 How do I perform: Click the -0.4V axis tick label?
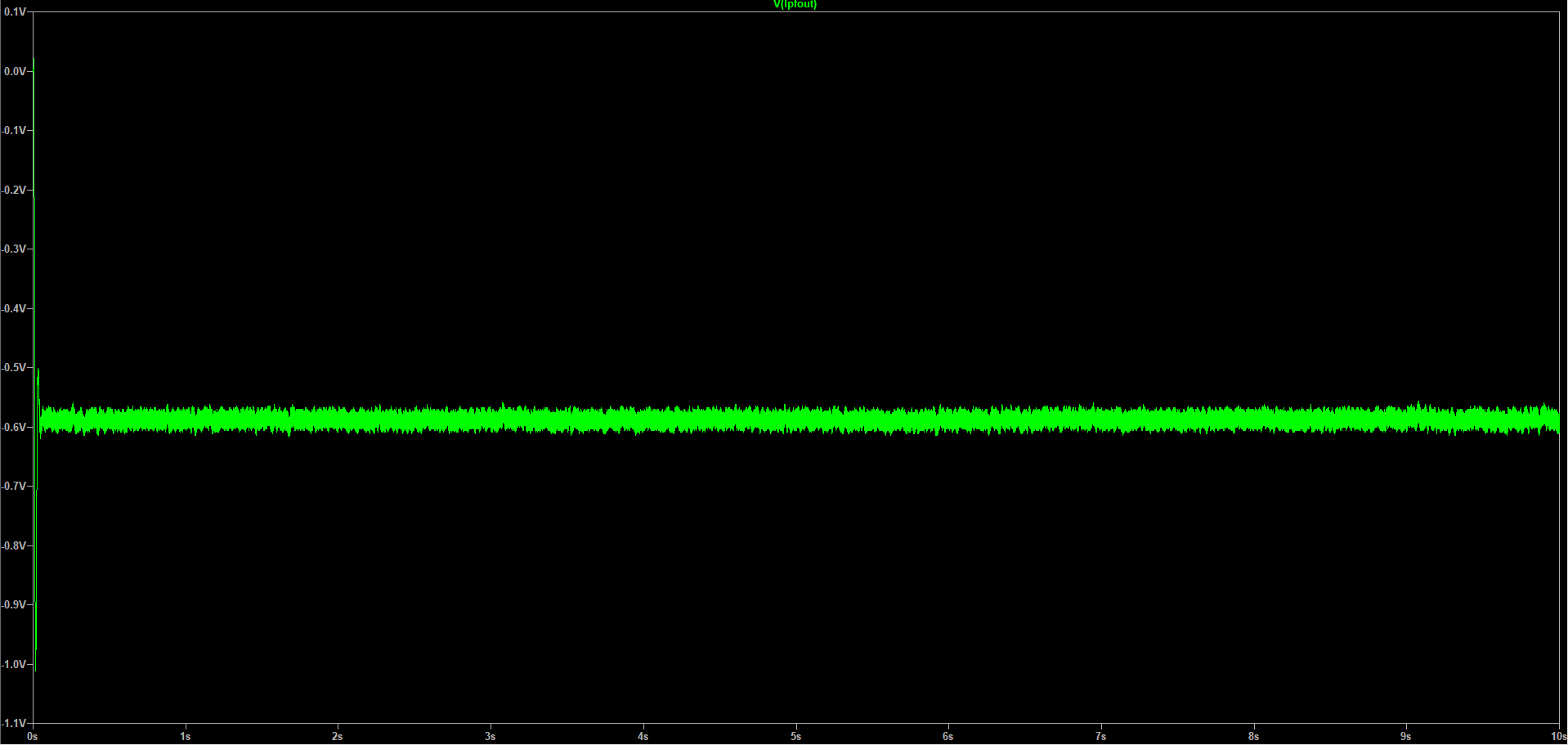[13, 308]
